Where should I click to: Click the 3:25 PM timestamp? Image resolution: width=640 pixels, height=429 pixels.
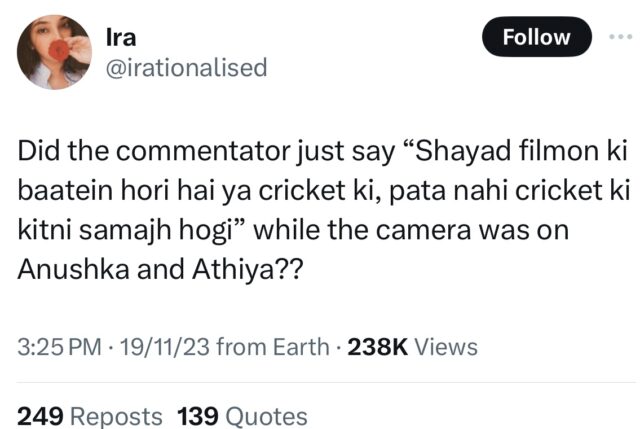pos(60,347)
